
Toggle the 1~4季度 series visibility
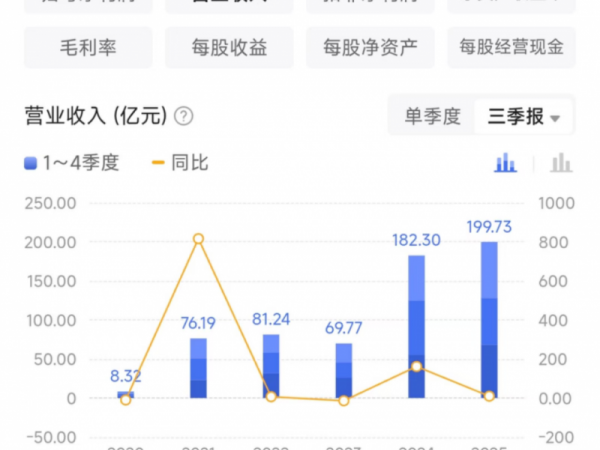[80, 163]
